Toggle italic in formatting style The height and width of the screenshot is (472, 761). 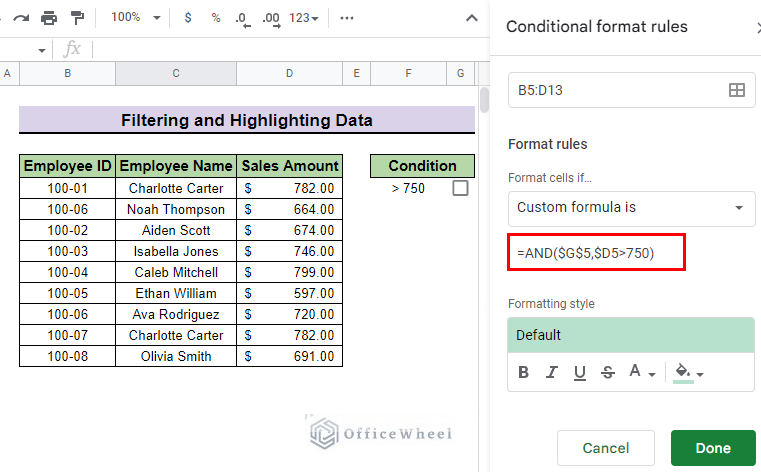tap(551, 372)
